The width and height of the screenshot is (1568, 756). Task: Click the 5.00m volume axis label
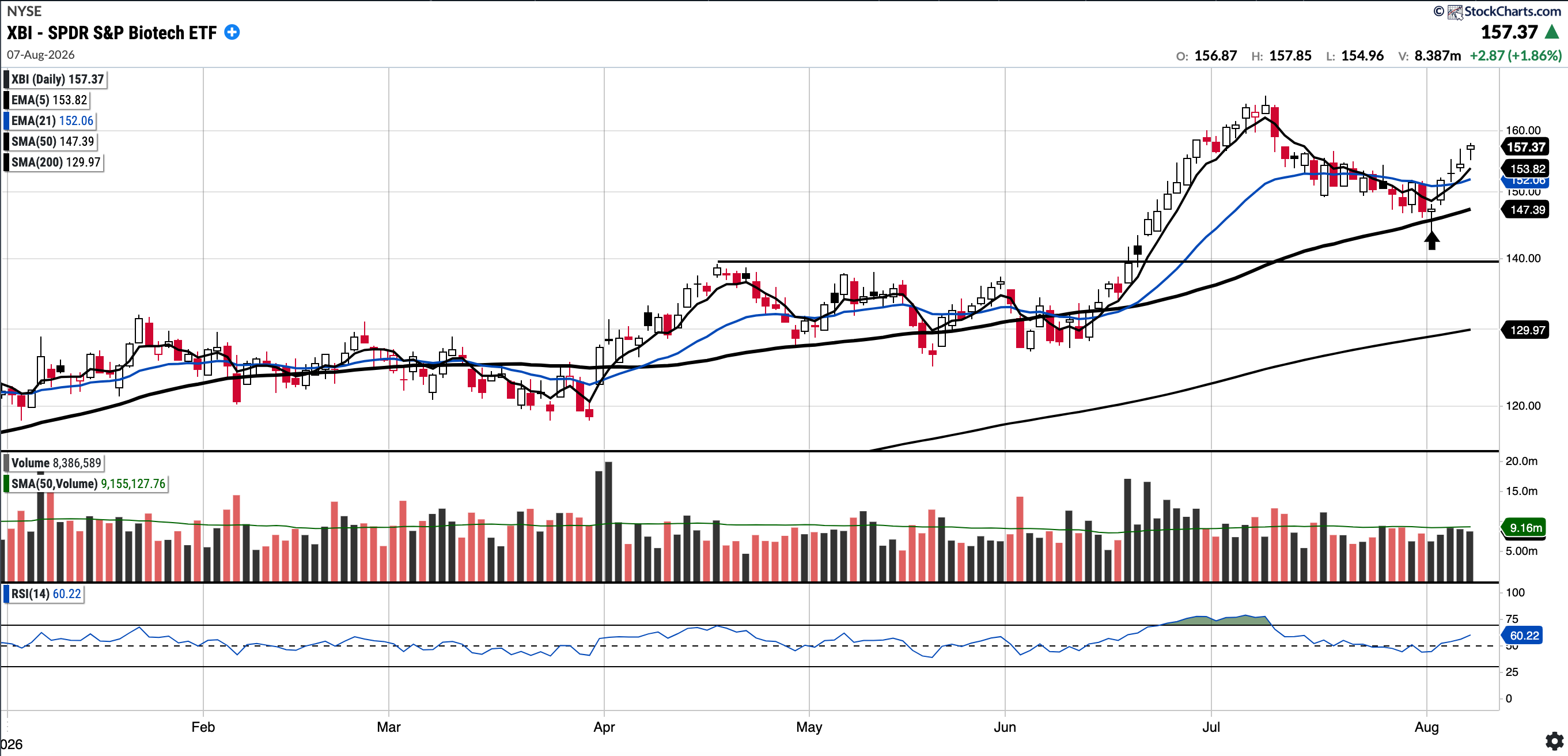1521,551
